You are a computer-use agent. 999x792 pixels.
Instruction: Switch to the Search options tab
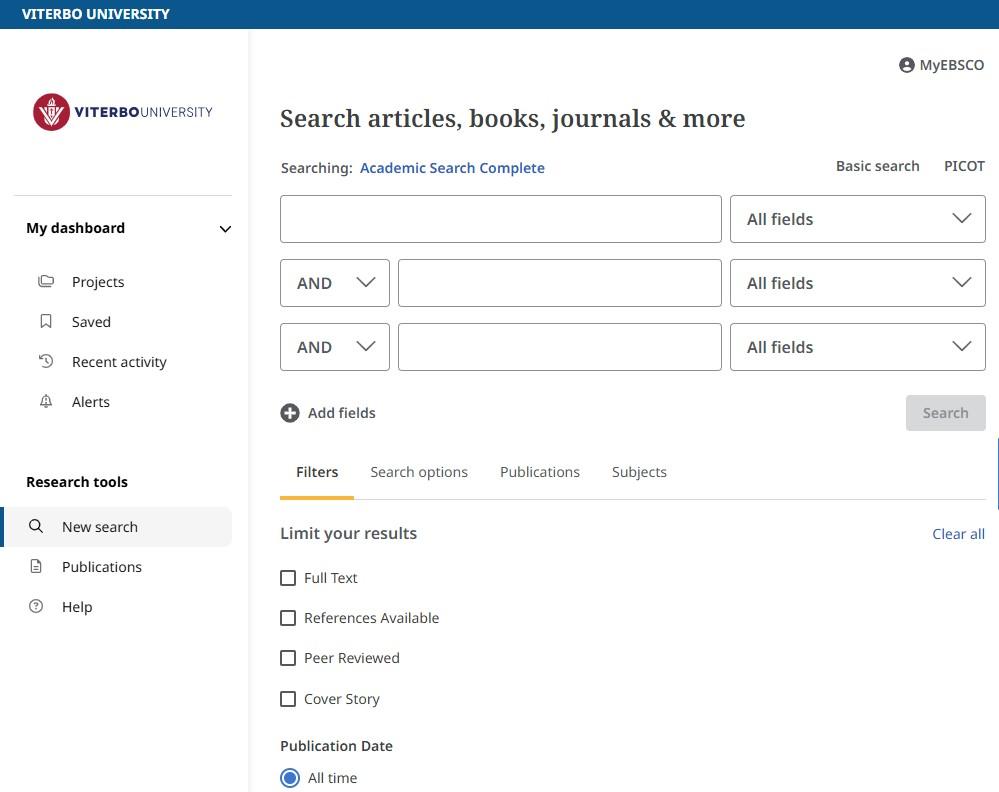[x=419, y=471]
